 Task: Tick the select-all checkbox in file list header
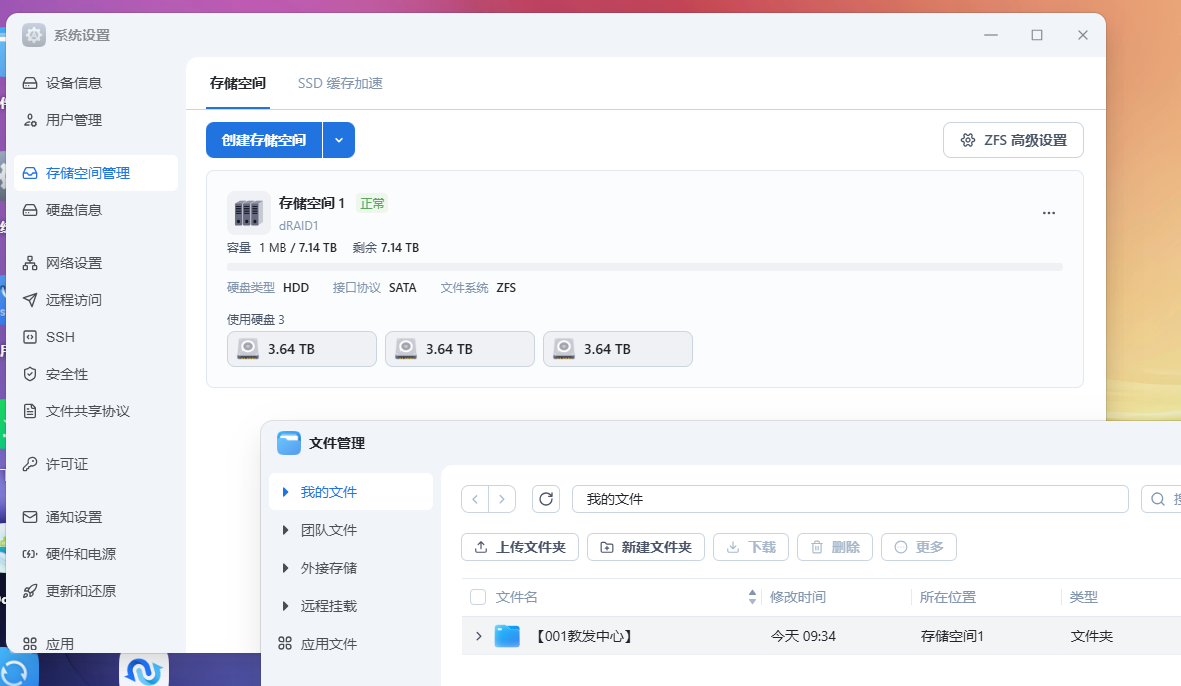(478, 597)
